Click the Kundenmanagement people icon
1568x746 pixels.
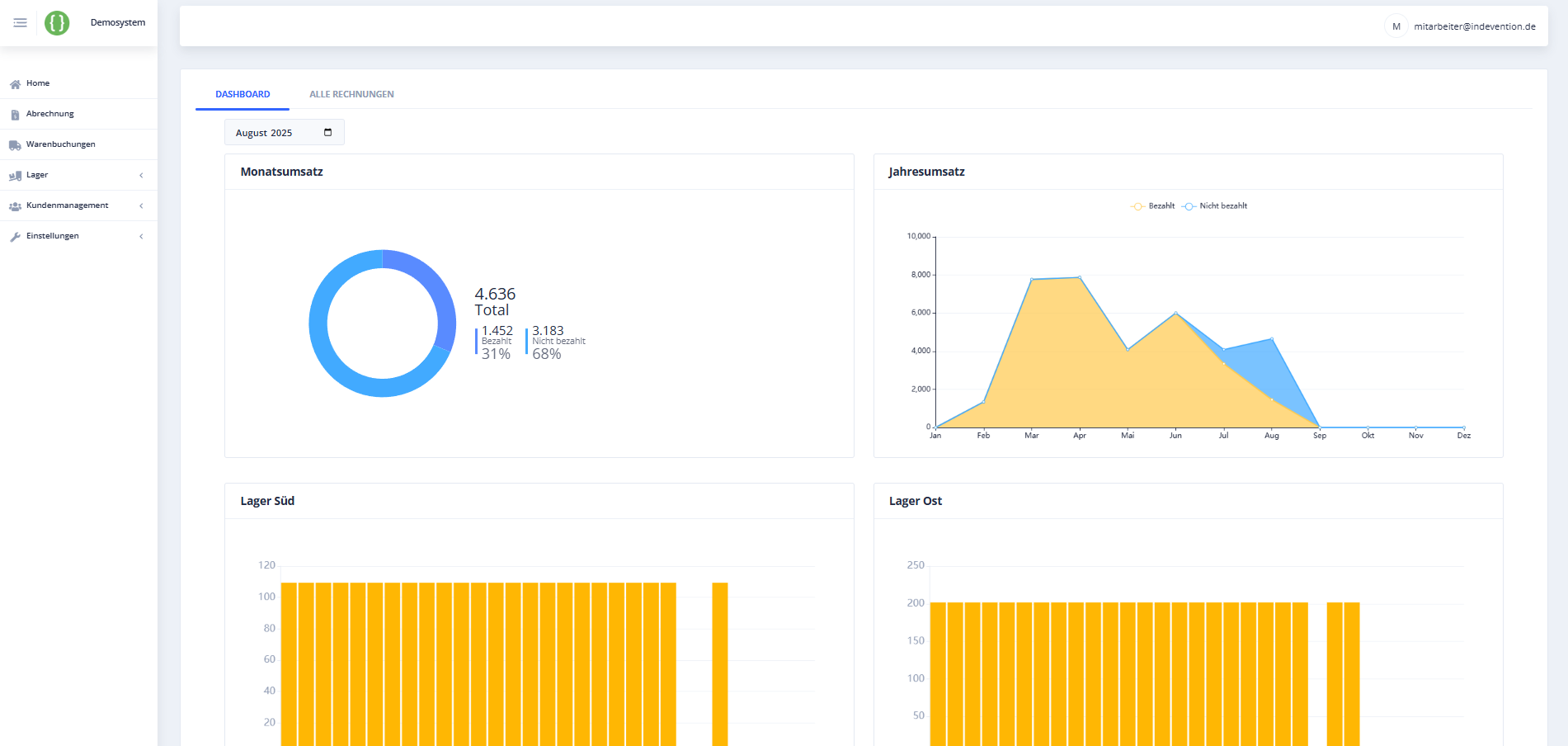tap(15, 206)
